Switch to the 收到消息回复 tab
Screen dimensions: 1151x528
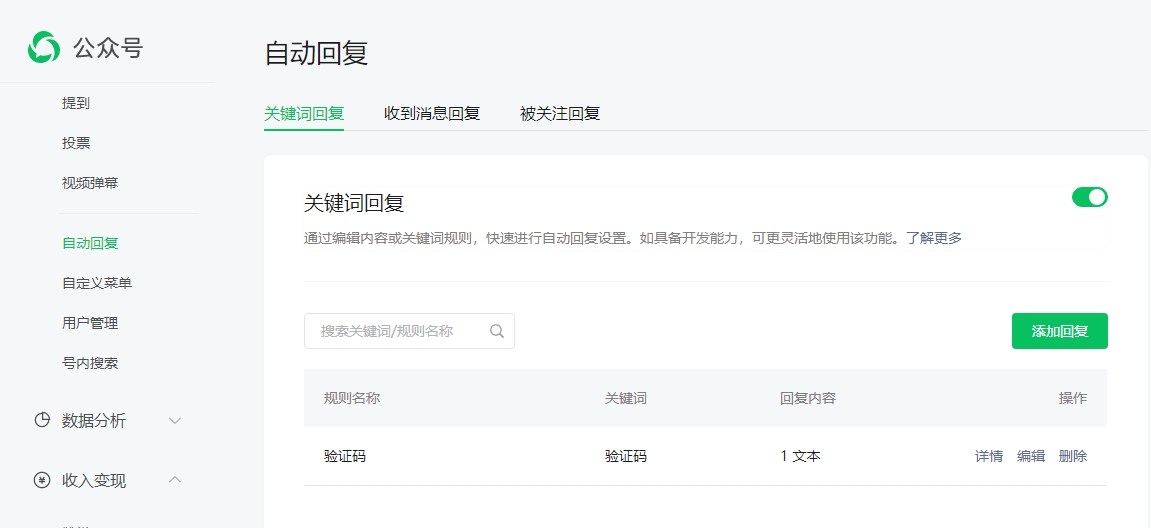[x=432, y=113]
